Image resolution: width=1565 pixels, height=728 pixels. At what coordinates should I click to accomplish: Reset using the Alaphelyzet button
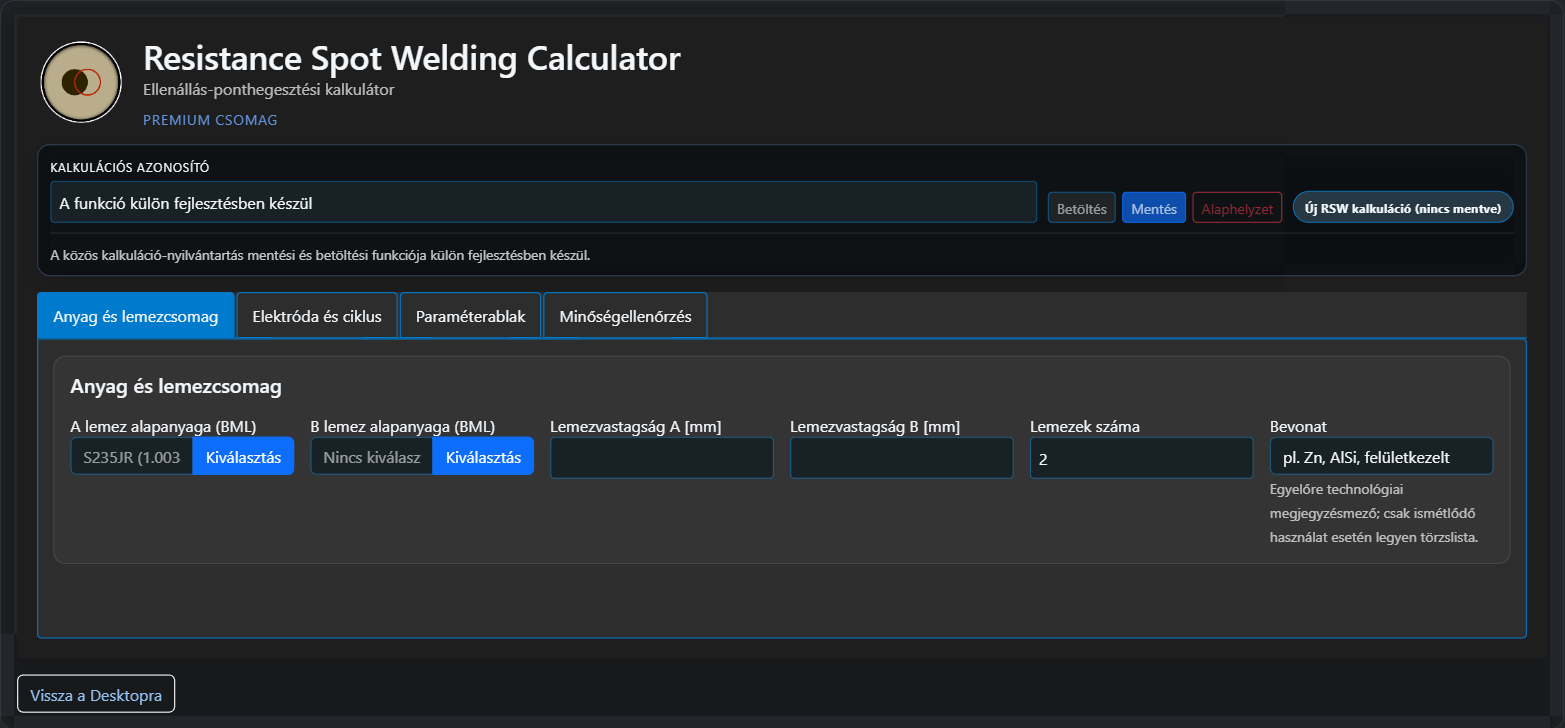click(1237, 208)
